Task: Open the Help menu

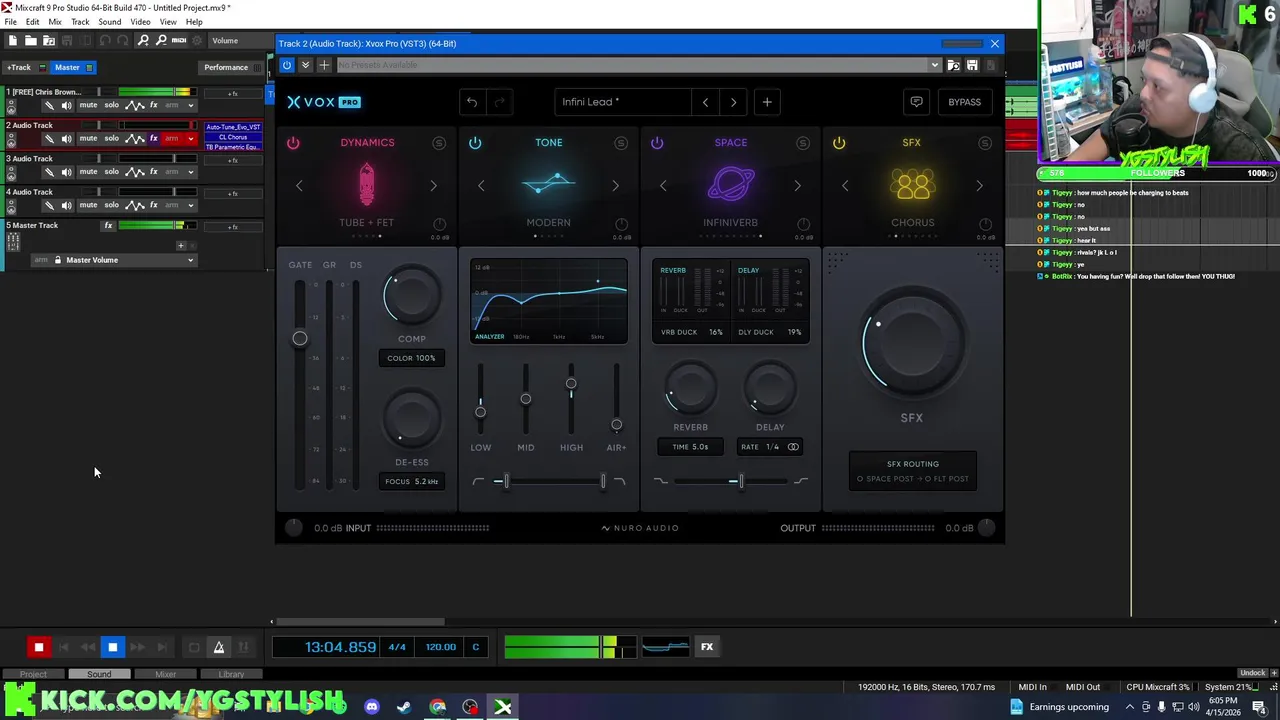Action: pos(194,22)
